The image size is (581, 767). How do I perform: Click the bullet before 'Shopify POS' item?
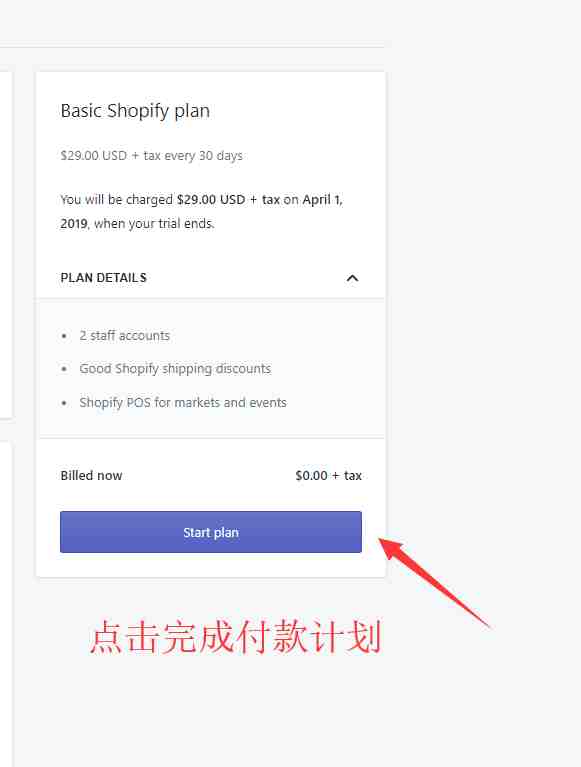pos(64,403)
